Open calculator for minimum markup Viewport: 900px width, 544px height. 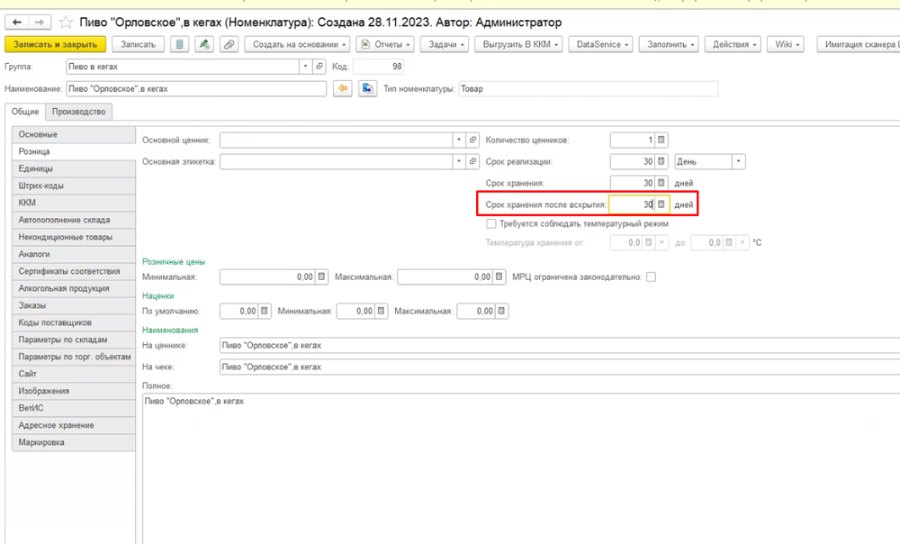tap(381, 311)
